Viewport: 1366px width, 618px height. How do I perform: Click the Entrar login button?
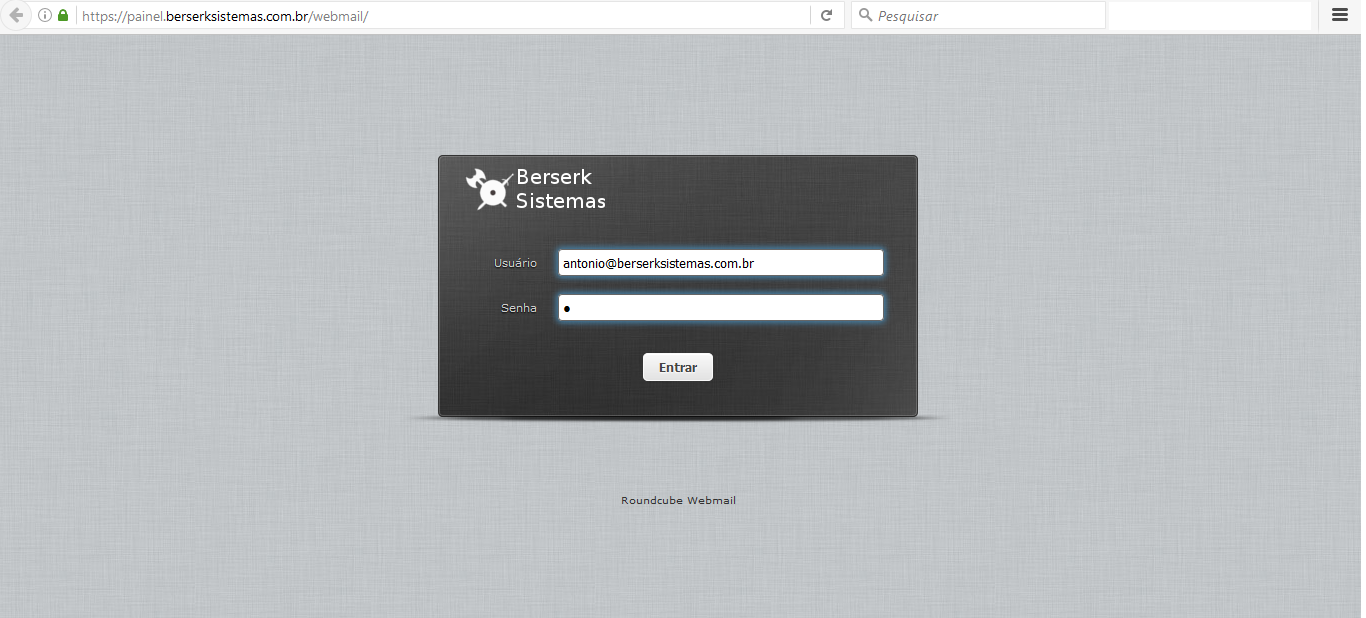(x=678, y=367)
